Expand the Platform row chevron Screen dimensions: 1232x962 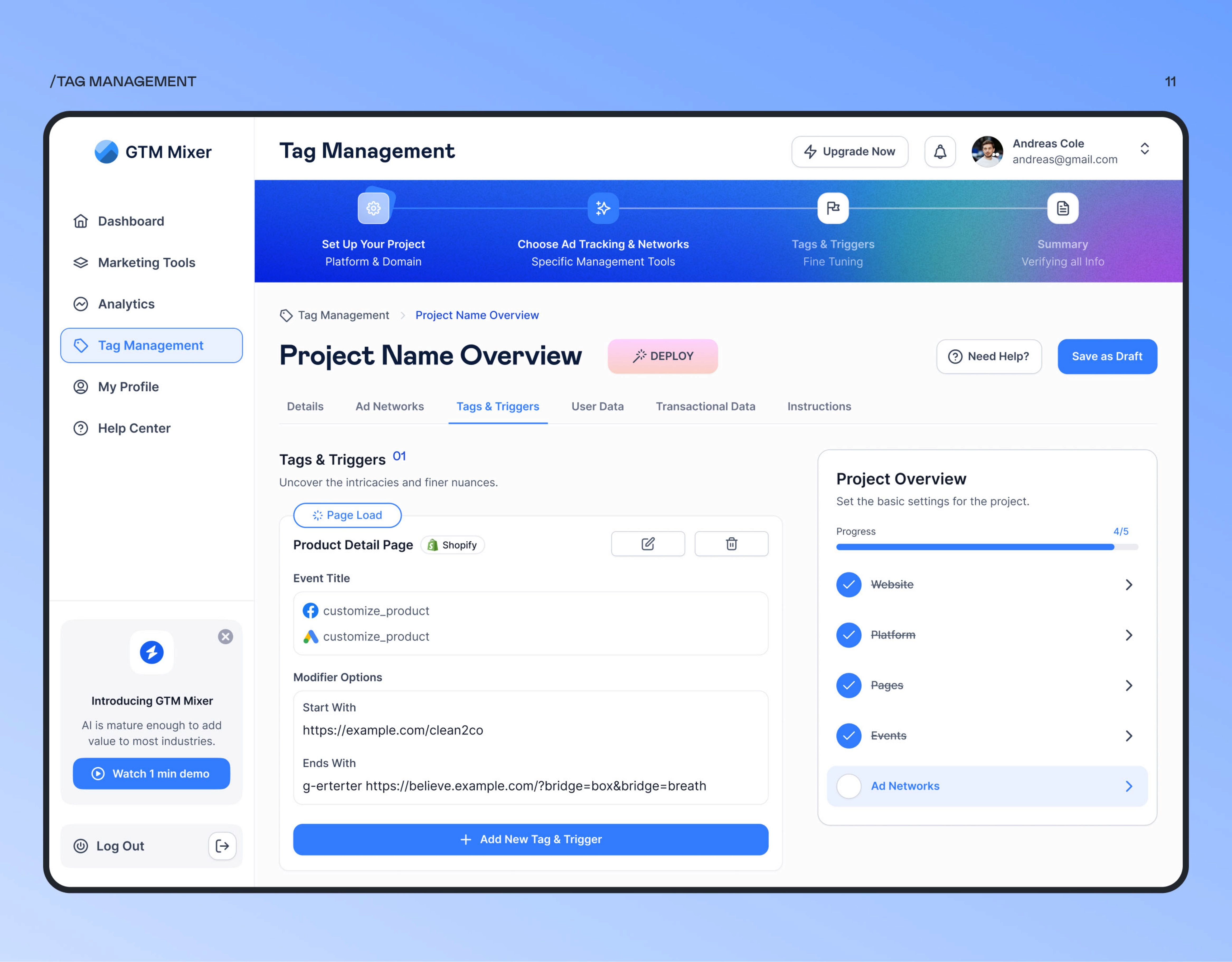pyautogui.click(x=1129, y=635)
